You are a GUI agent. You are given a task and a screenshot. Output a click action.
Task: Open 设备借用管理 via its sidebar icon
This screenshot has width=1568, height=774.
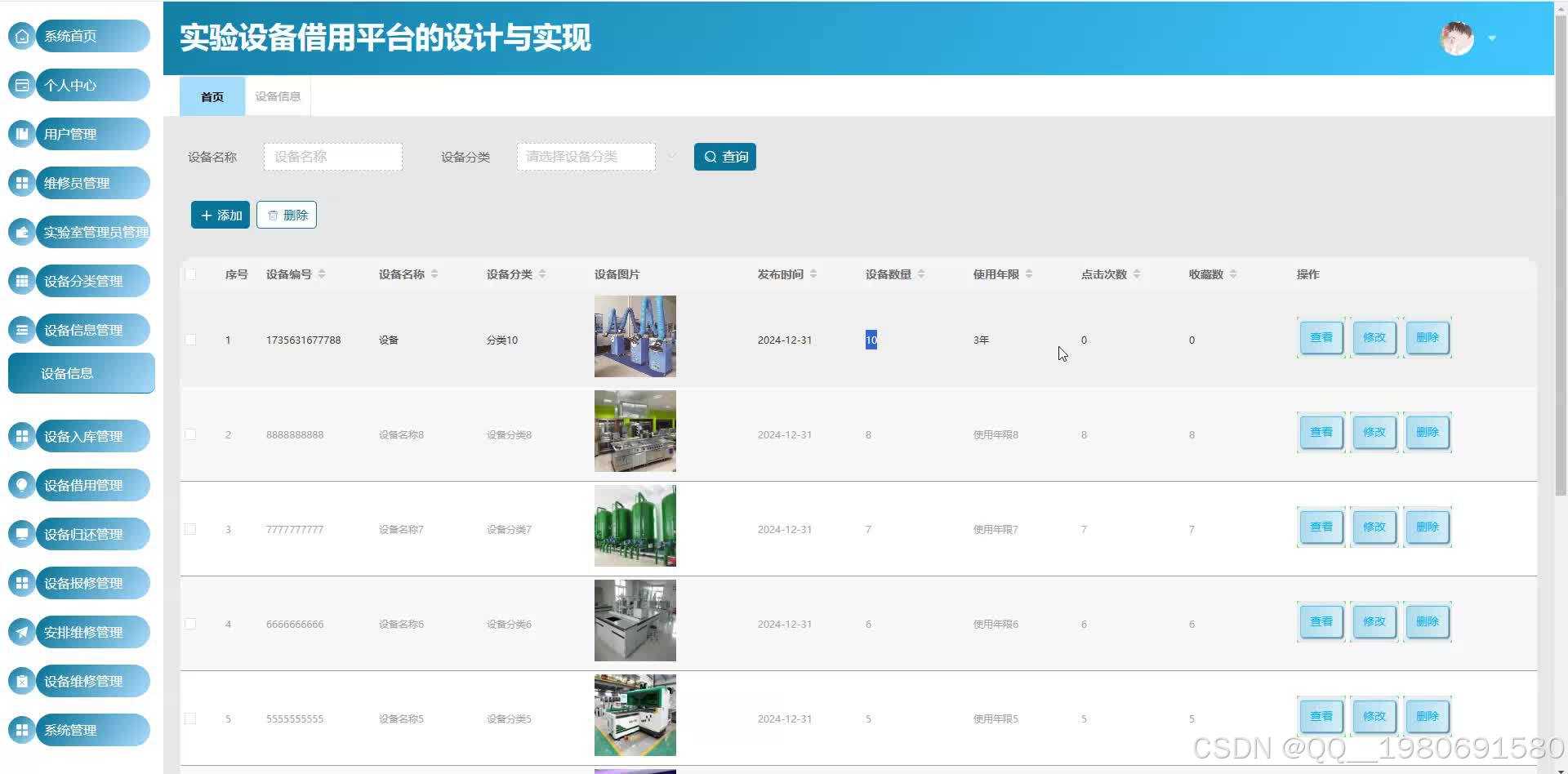click(21, 485)
